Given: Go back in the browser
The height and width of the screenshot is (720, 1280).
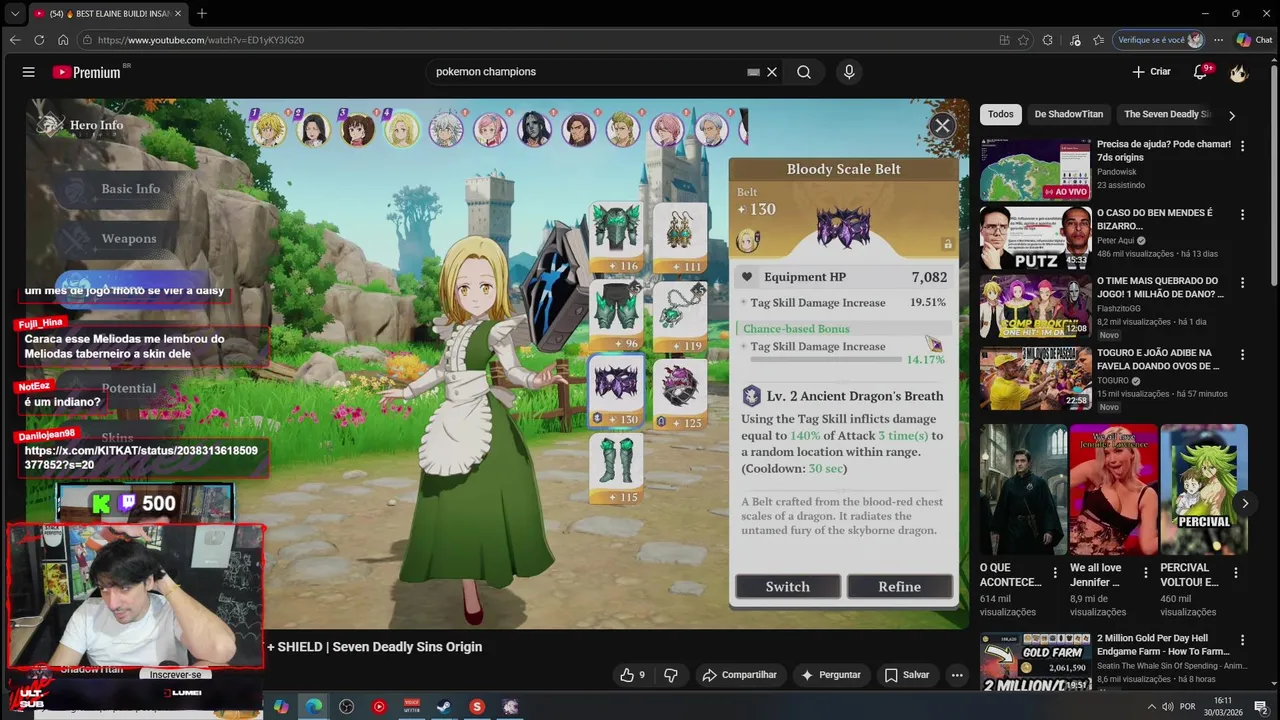Looking at the screenshot, I should 14,40.
